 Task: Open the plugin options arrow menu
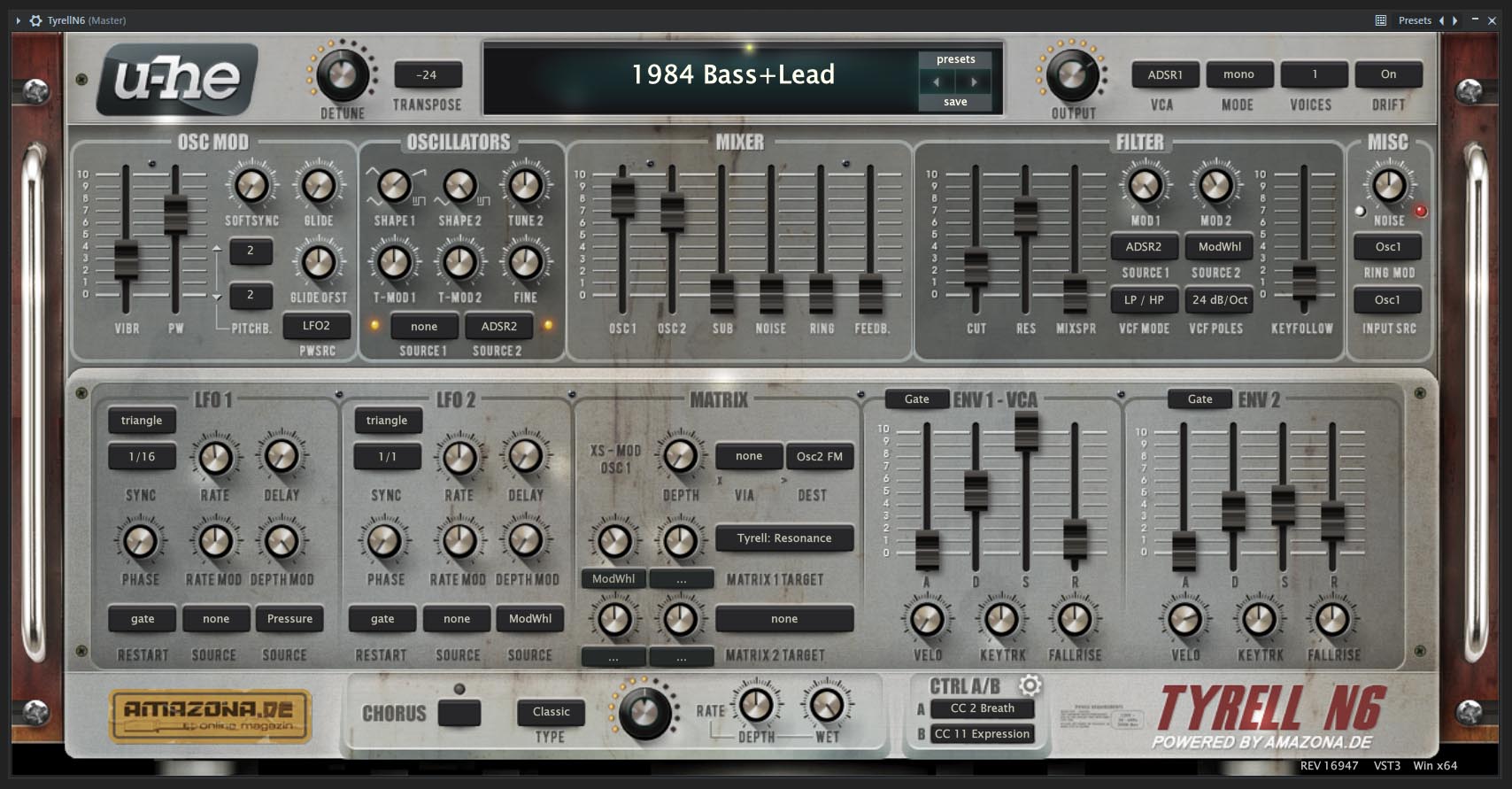click(18, 20)
